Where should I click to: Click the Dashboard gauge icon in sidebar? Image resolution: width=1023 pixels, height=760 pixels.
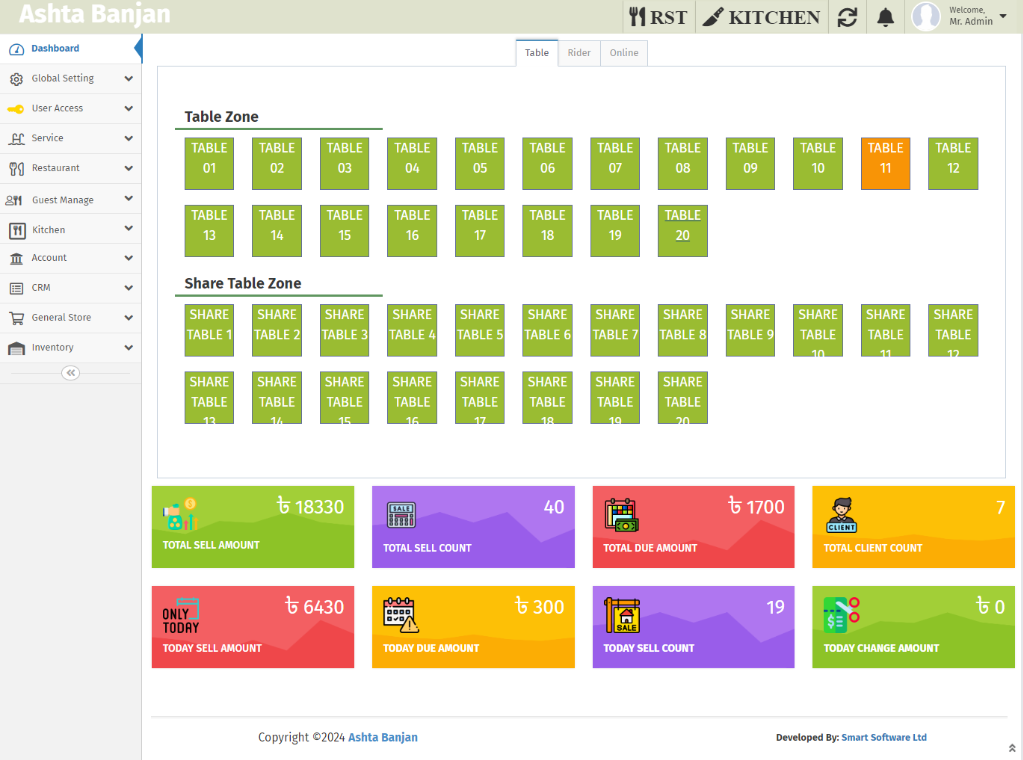point(16,49)
